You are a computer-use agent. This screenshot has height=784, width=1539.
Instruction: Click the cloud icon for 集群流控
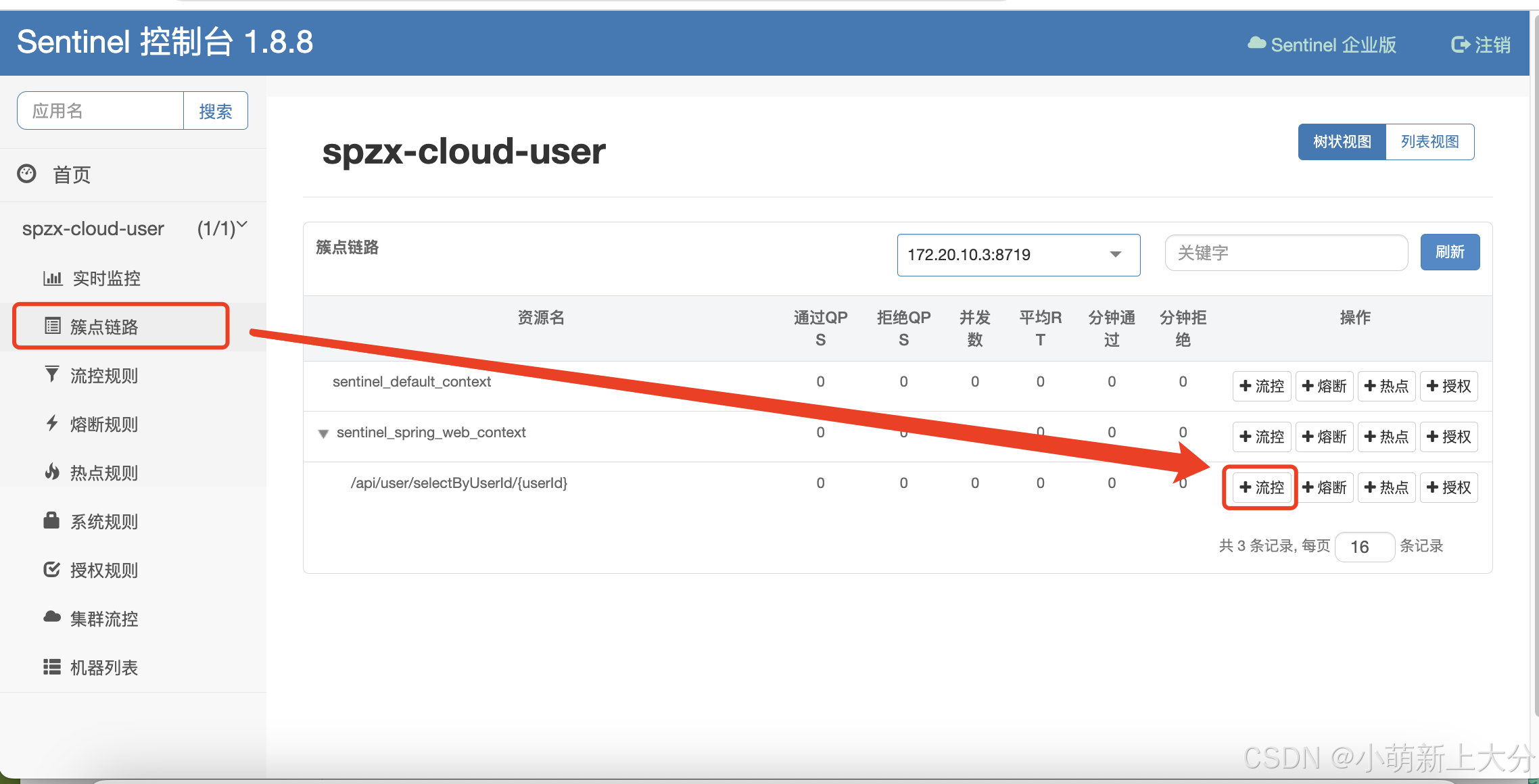pyautogui.click(x=51, y=617)
